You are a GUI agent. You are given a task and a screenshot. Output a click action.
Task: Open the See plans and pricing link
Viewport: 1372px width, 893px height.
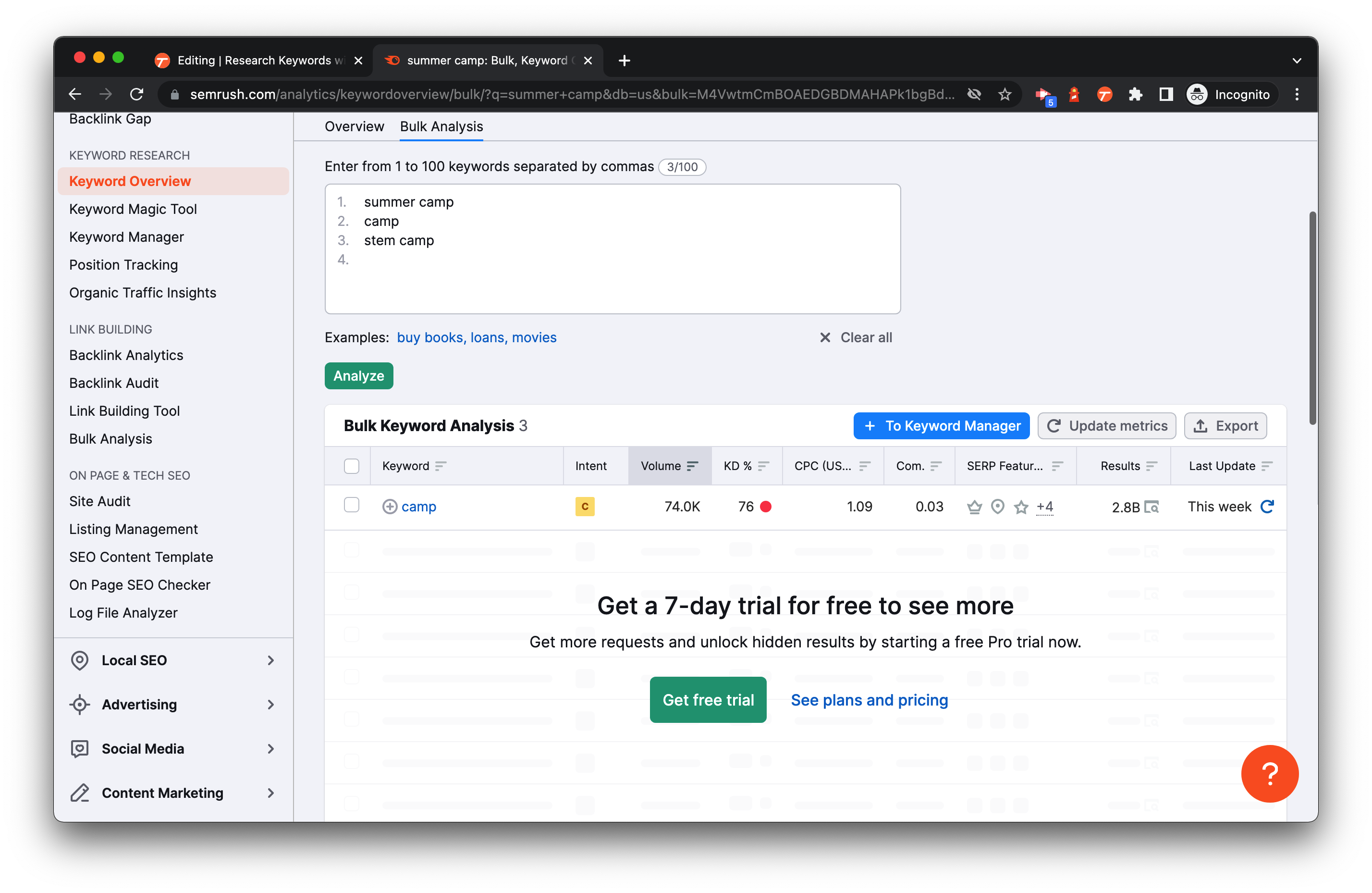(x=870, y=700)
